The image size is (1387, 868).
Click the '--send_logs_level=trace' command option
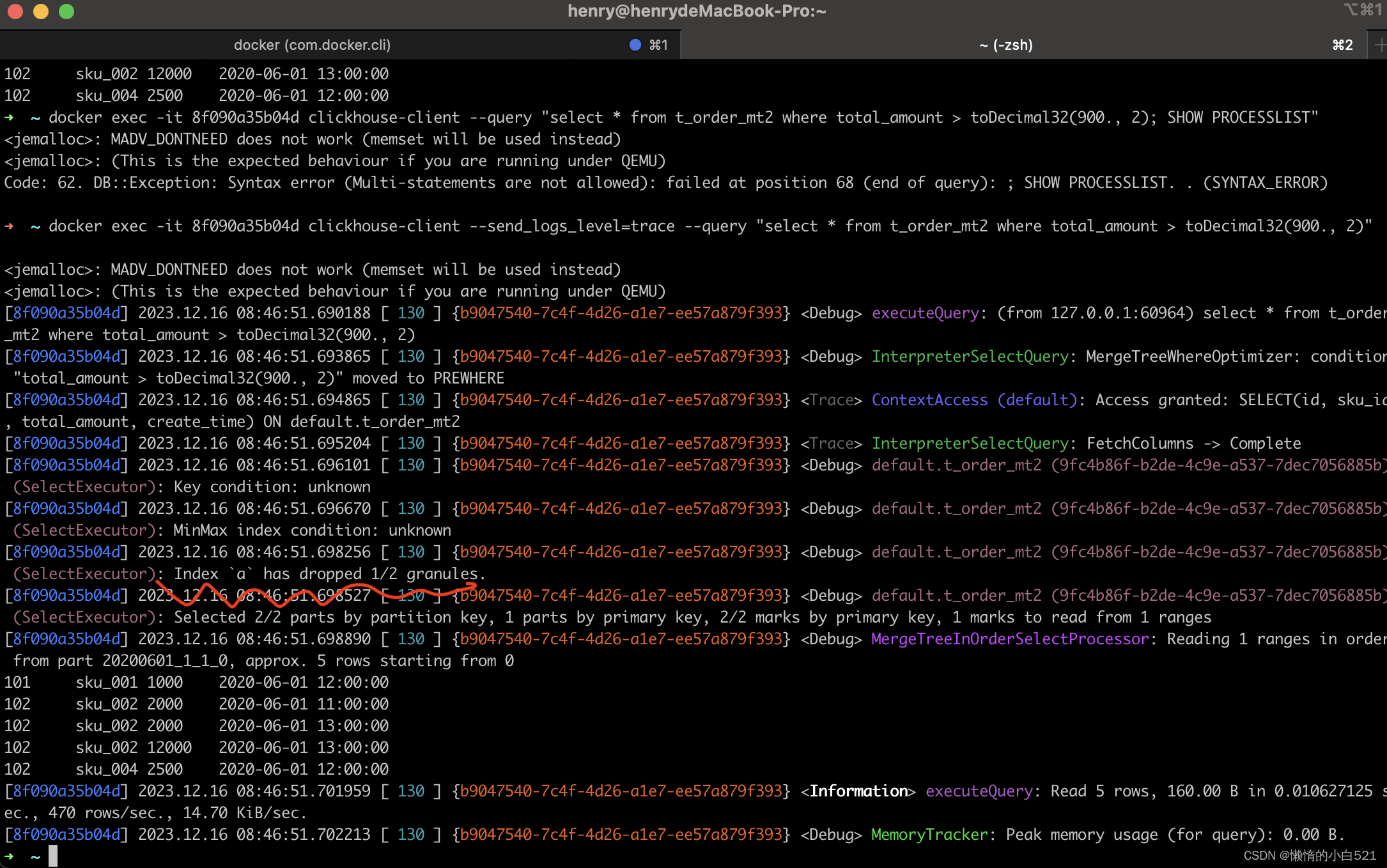coord(572,226)
